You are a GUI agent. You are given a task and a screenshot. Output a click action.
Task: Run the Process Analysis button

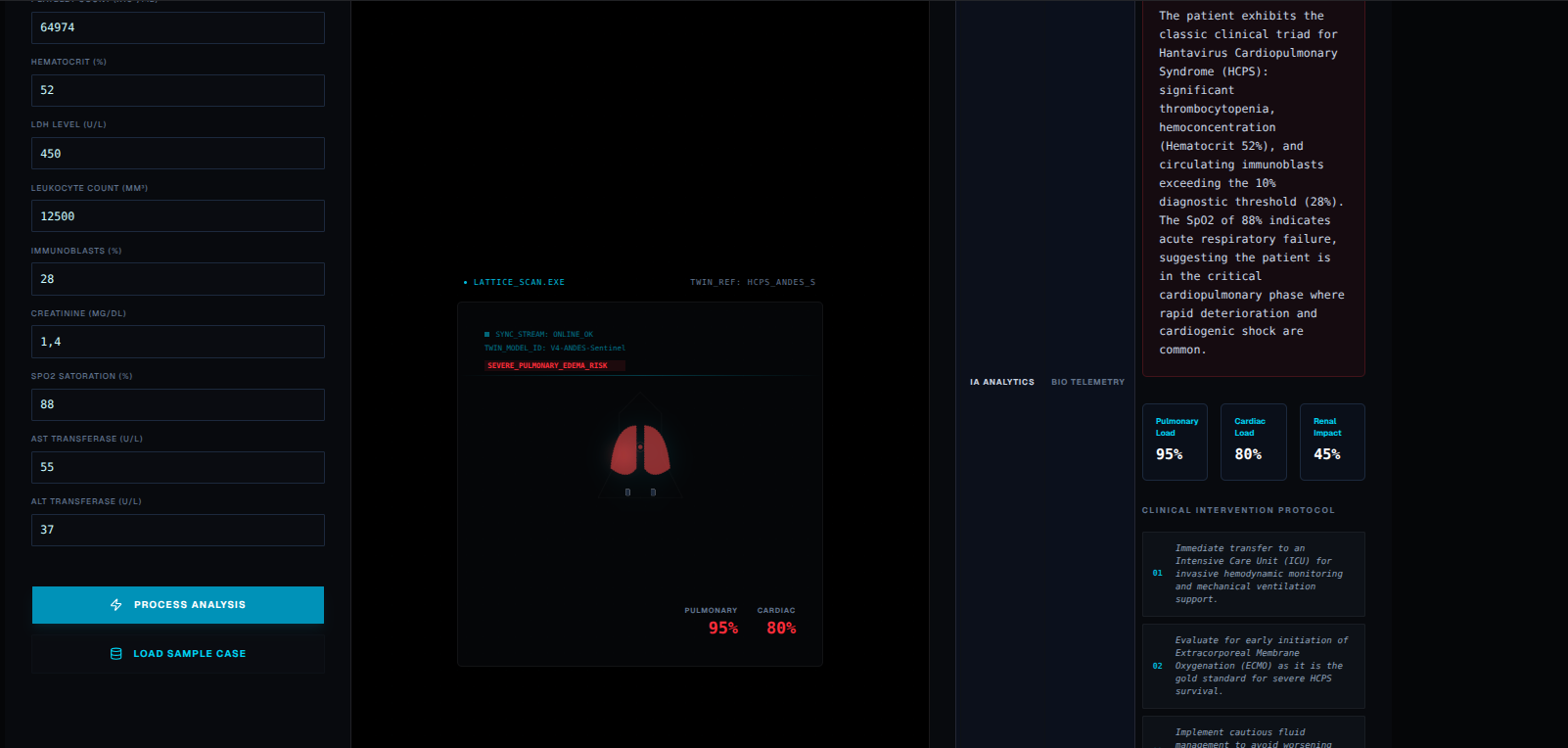[x=178, y=605]
